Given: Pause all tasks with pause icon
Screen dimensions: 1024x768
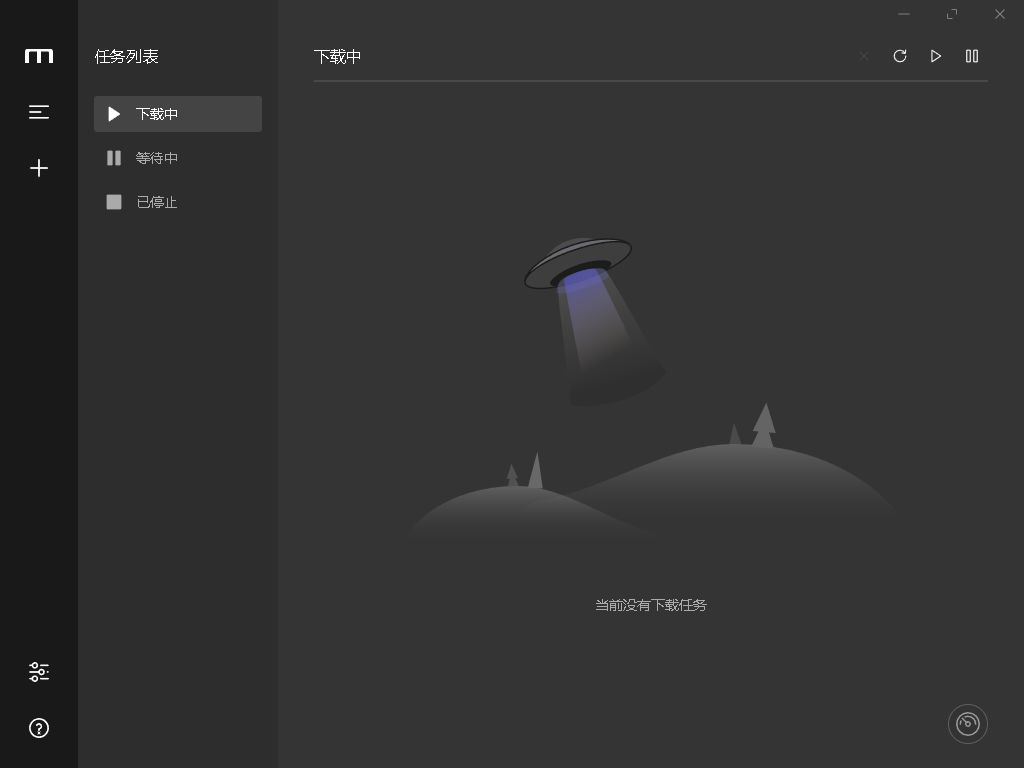Looking at the screenshot, I should (972, 56).
